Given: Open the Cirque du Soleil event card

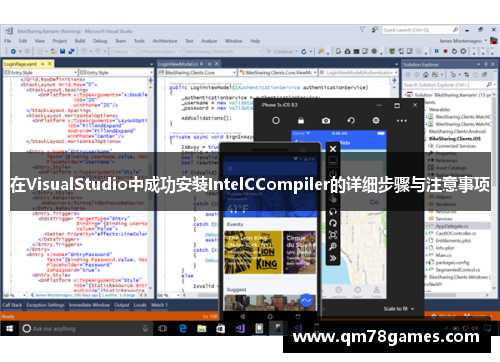Looking at the screenshot, I should click(x=300, y=252).
